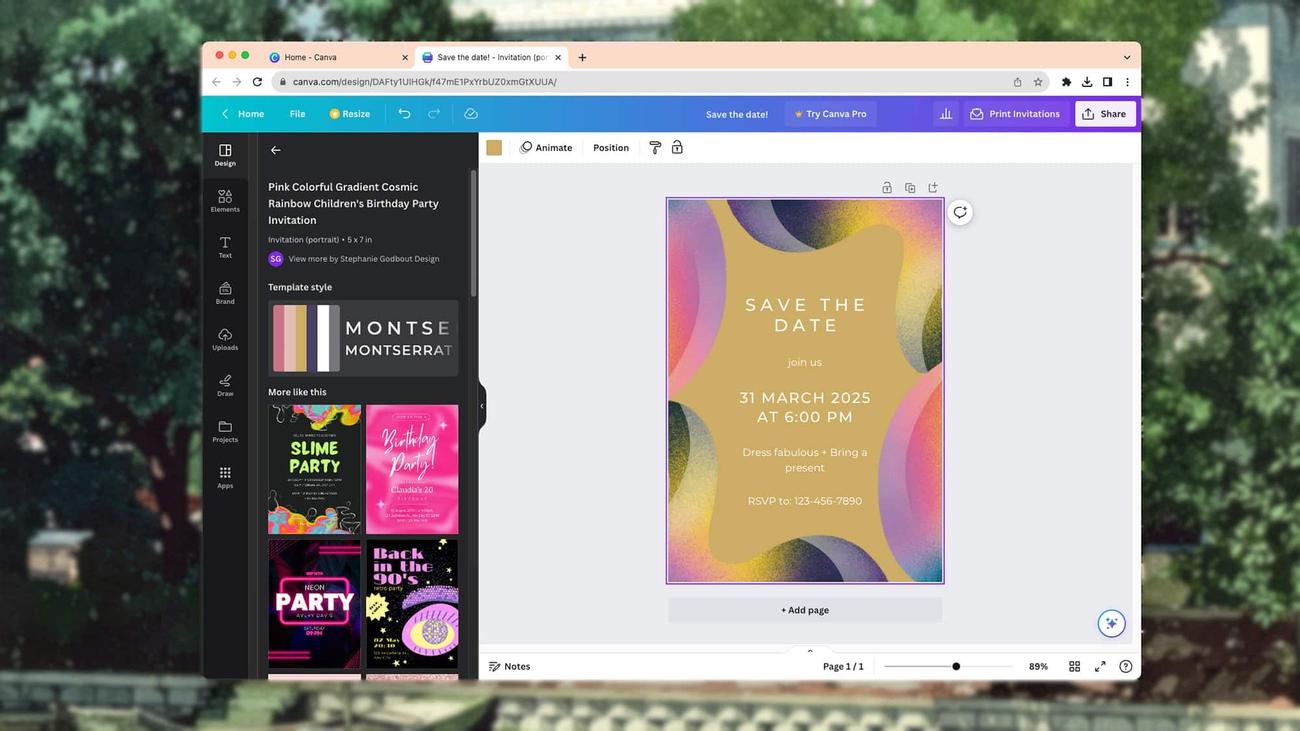This screenshot has height=731, width=1300.
Task: Open the Elements panel in the sidebar
Action: (225, 200)
